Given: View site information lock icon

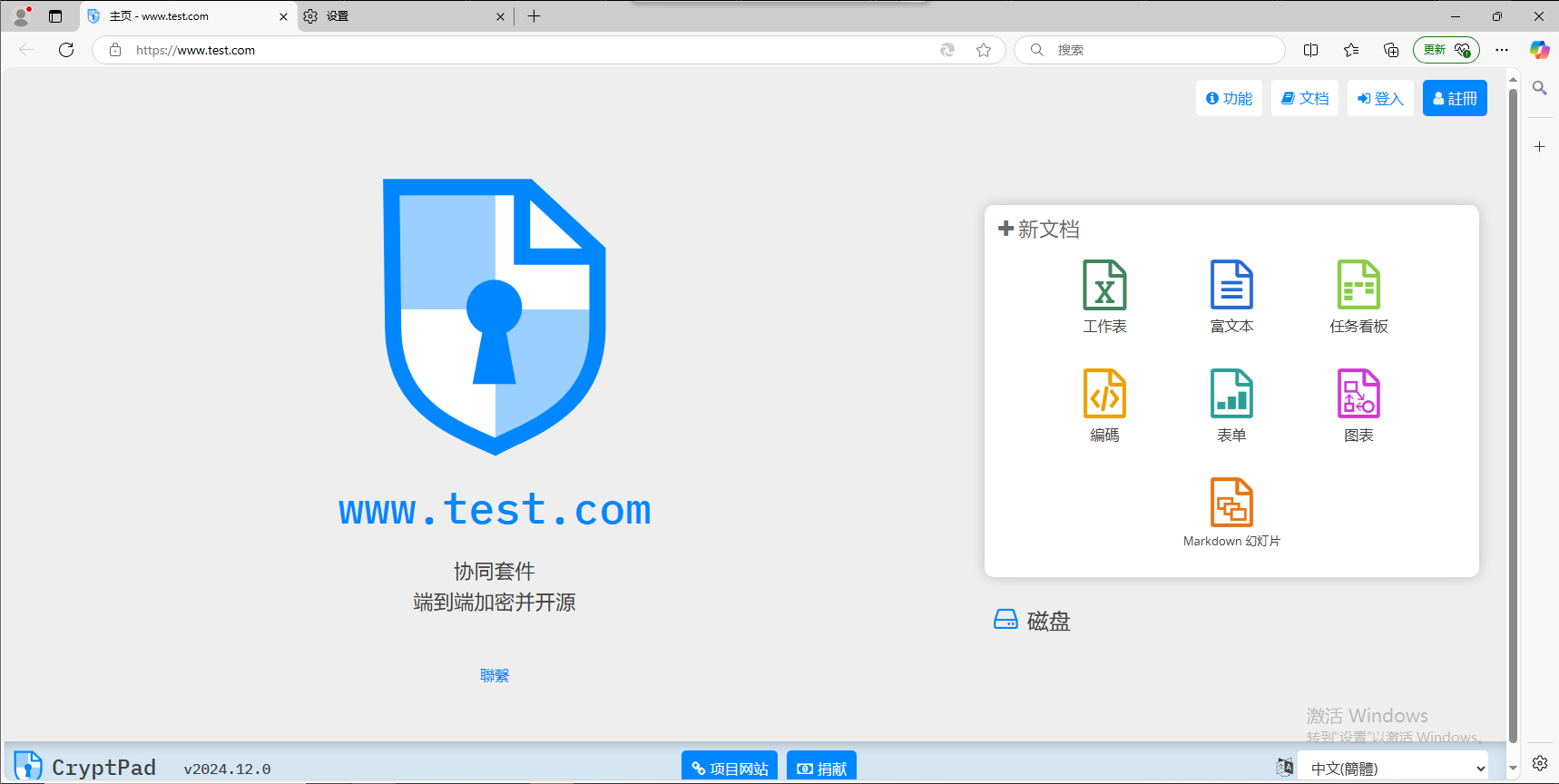Looking at the screenshot, I should pos(115,50).
